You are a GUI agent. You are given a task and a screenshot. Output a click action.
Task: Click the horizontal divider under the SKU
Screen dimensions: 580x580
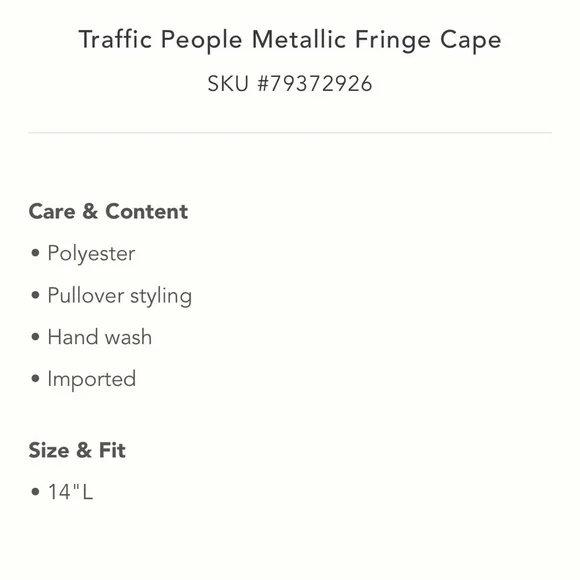pyautogui.click(x=290, y=132)
